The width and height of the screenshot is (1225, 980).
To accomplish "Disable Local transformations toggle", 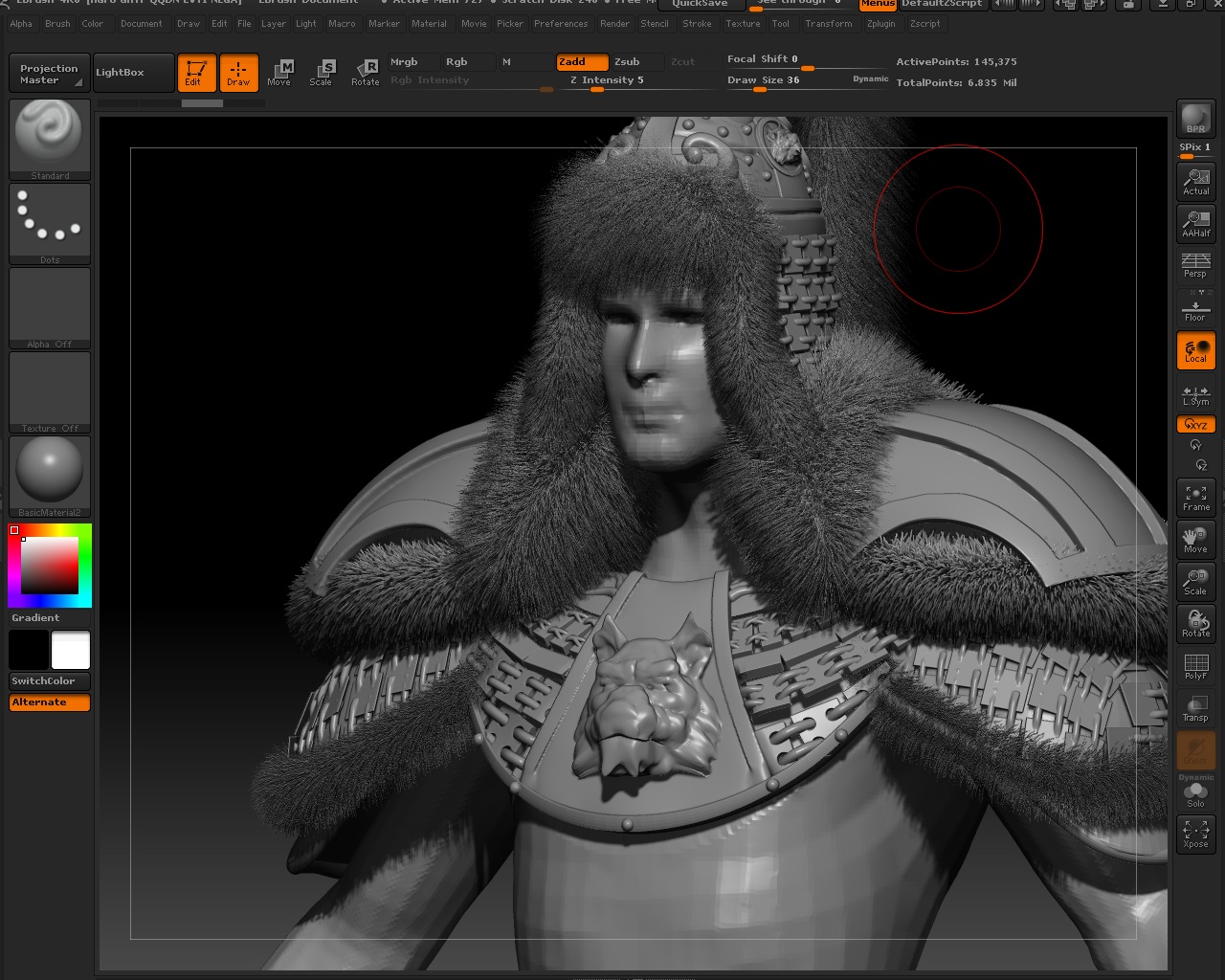I will point(1195,350).
